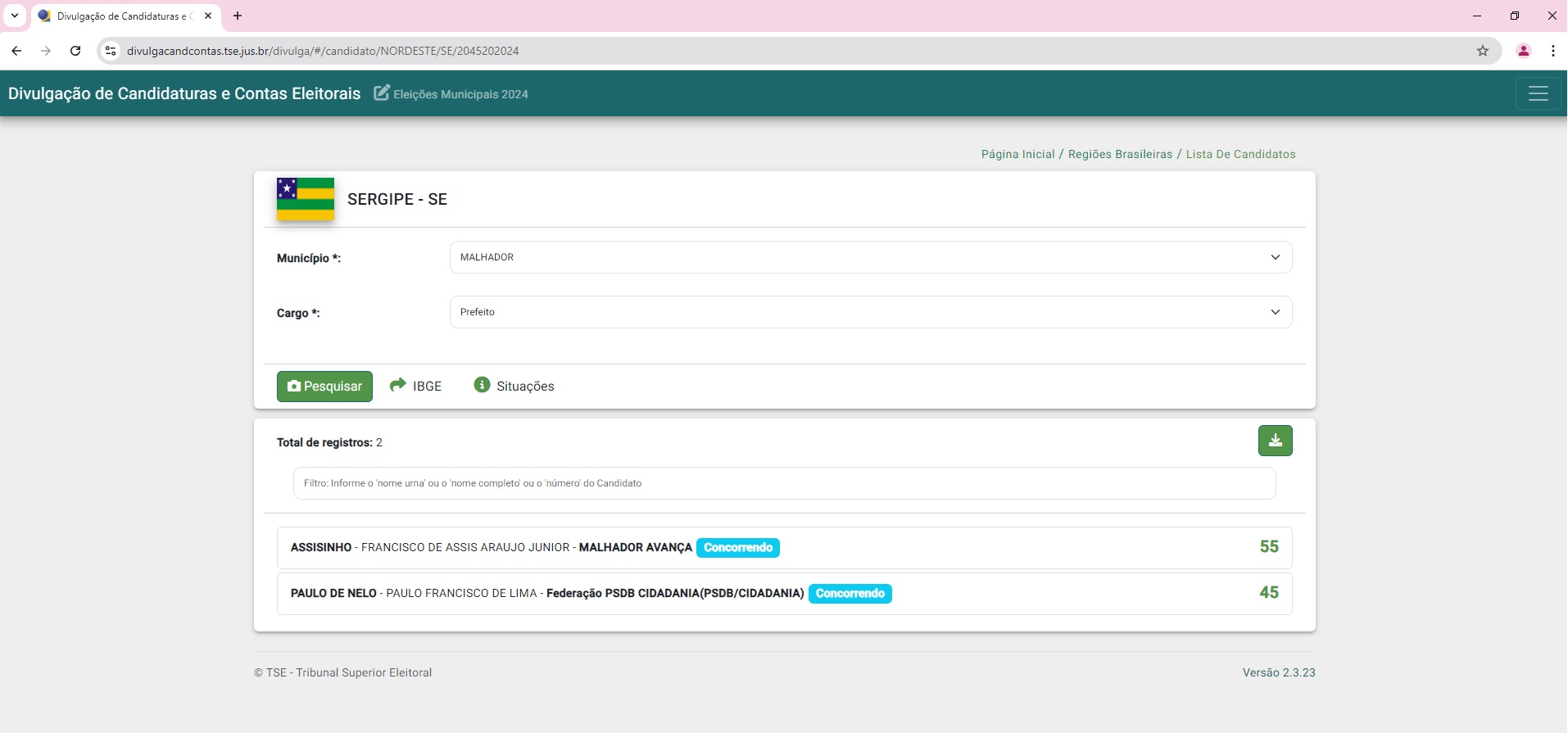Image resolution: width=1568 pixels, height=733 pixels.
Task: Expand the Município dropdown showing MALHADOR
Action: click(871, 257)
